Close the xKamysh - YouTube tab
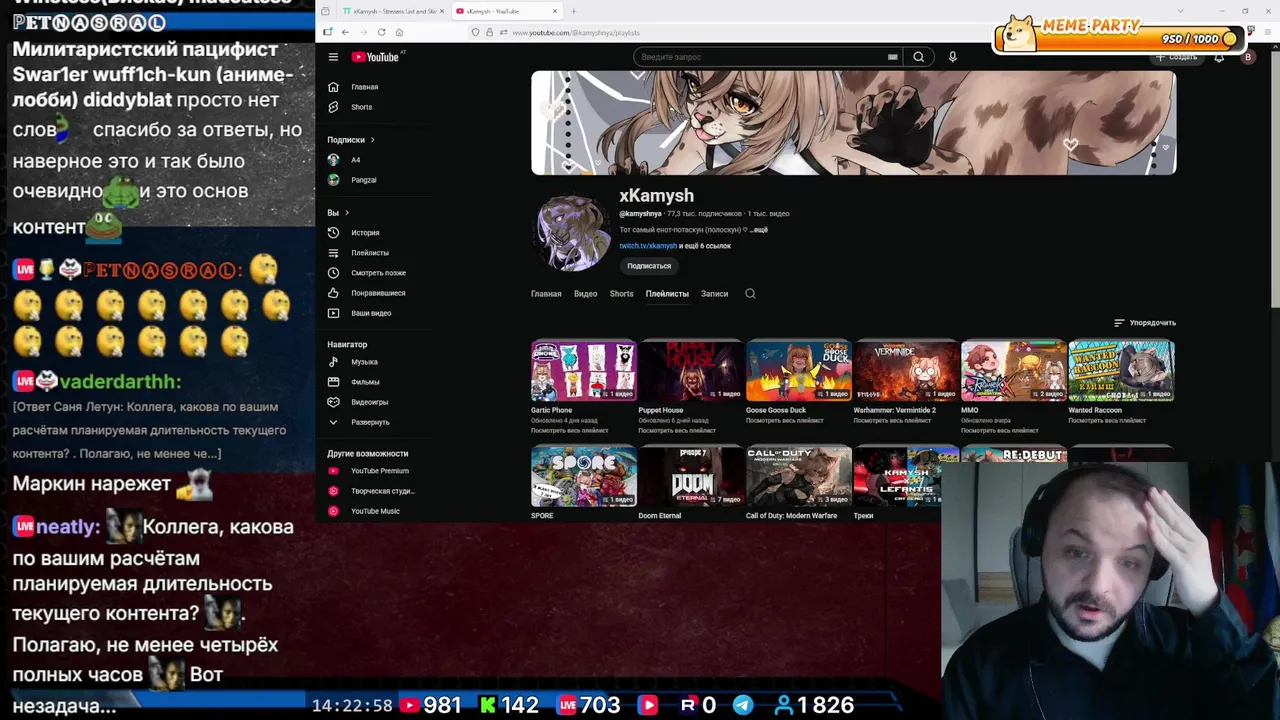 tap(555, 11)
